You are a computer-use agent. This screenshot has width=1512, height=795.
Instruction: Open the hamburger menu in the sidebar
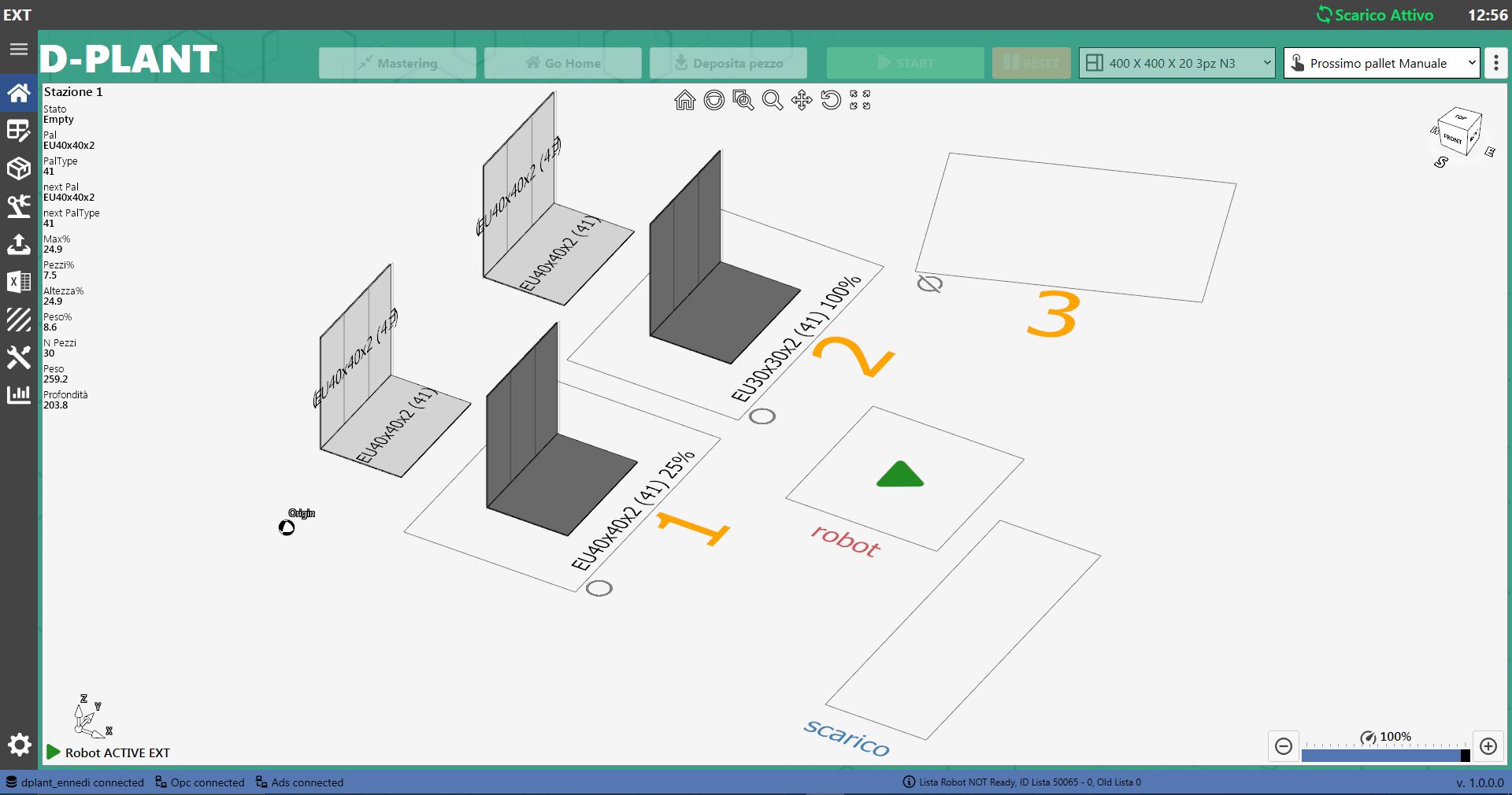click(18, 49)
